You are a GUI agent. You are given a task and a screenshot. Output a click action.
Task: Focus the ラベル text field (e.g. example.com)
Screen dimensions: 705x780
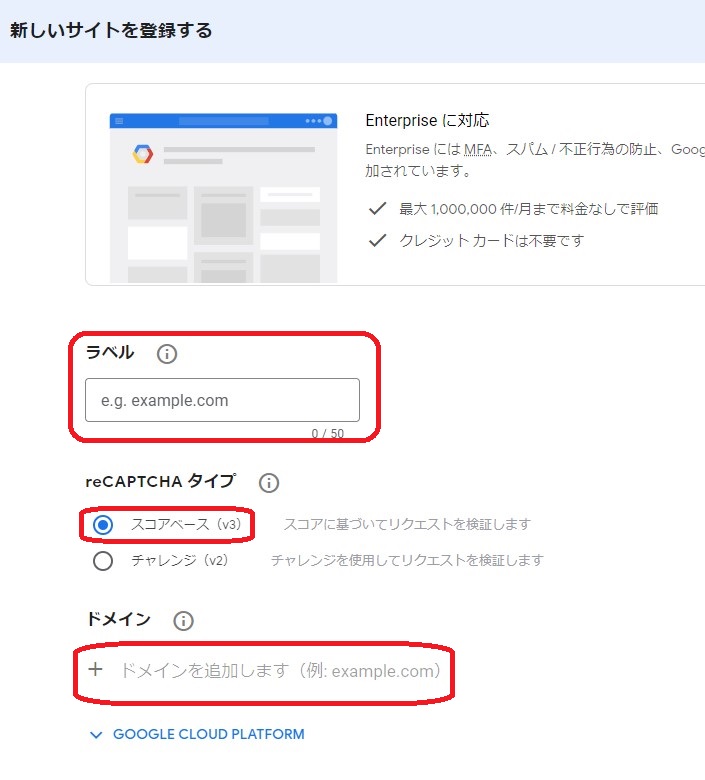222,400
